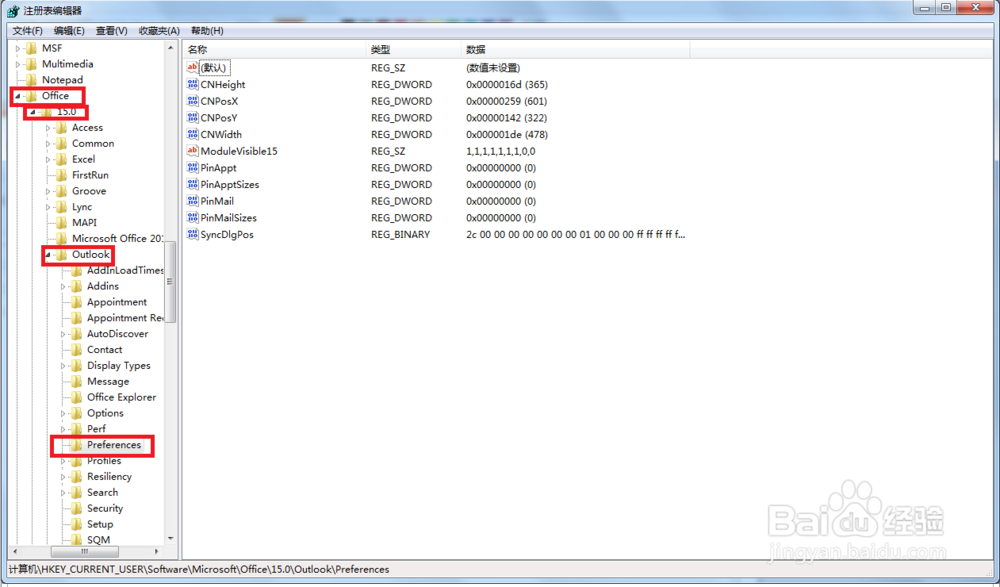Select the AddInLoadTimes key

point(125,271)
